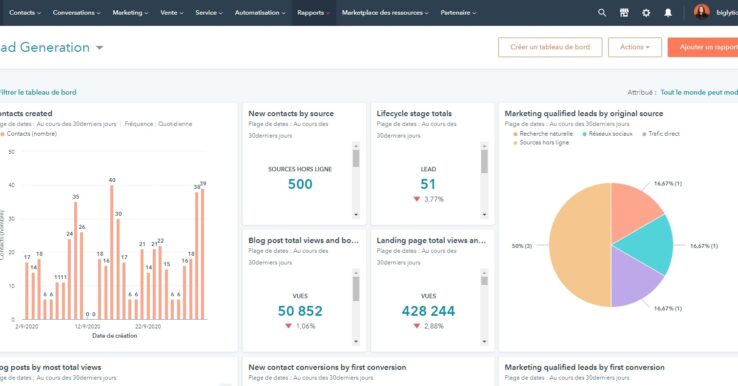Click scrollbar thumb in New contacts by source
This screenshot has width=738, height=386.
[x=356, y=159]
